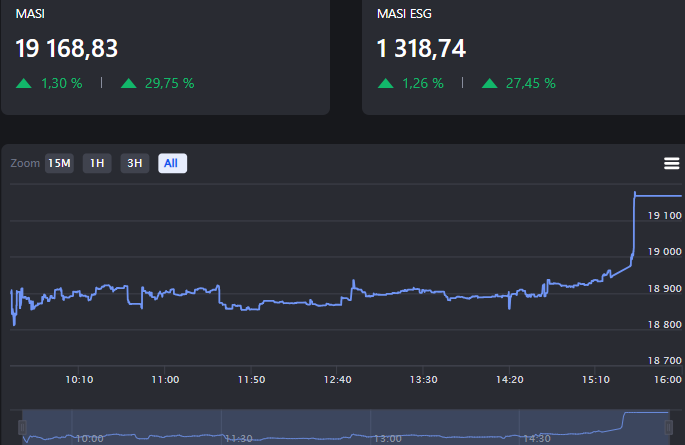Click the 12:40 x-axis time label

[x=337, y=379]
